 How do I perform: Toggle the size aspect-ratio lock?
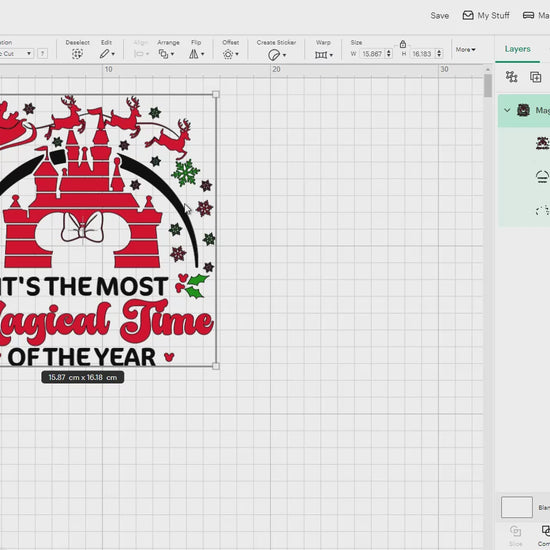[x=403, y=44]
